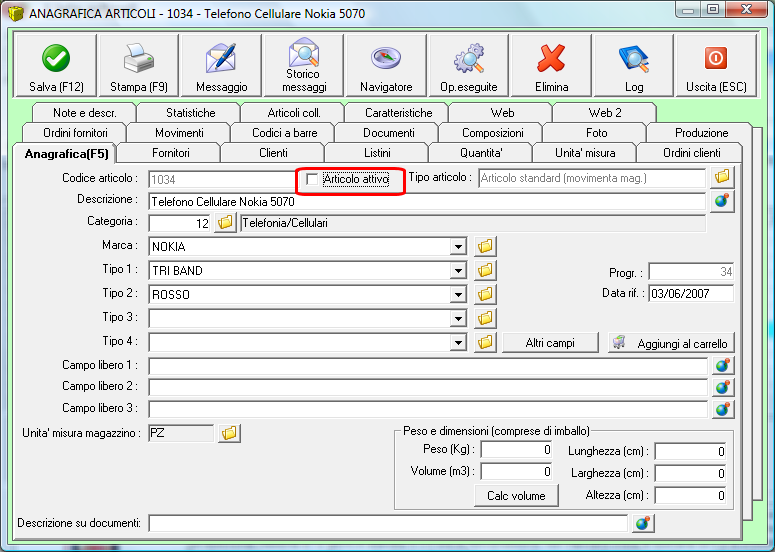Viewport: 775px width, 552px height.
Task: Click globe icon beside Descrizione su documenti
Action: [x=643, y=523]
